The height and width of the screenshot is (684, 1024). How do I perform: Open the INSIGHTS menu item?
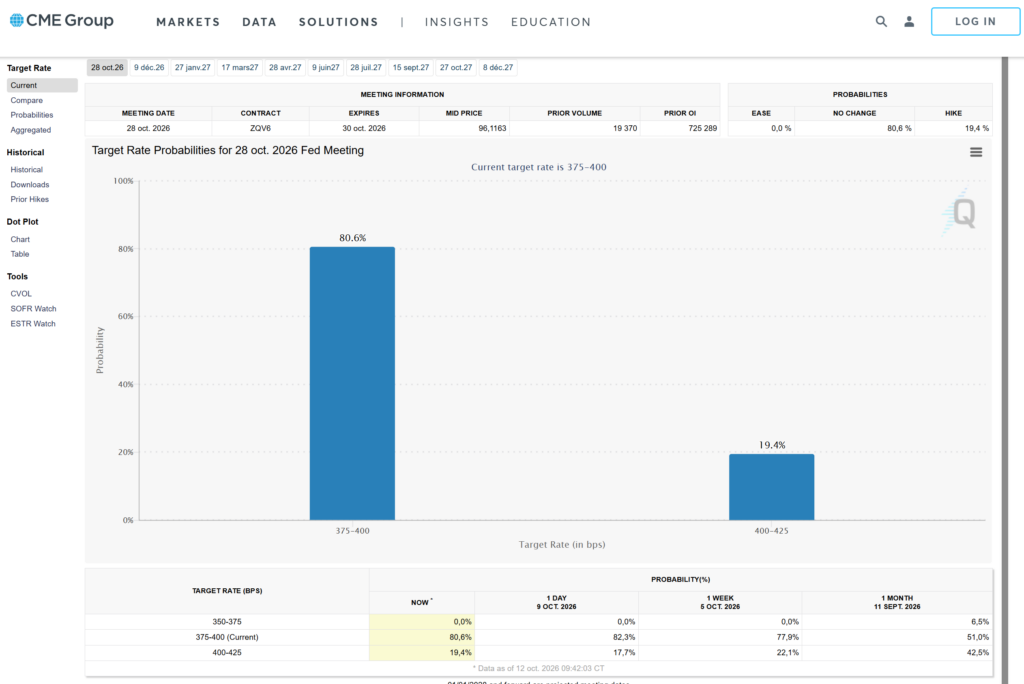coord(456,22)
